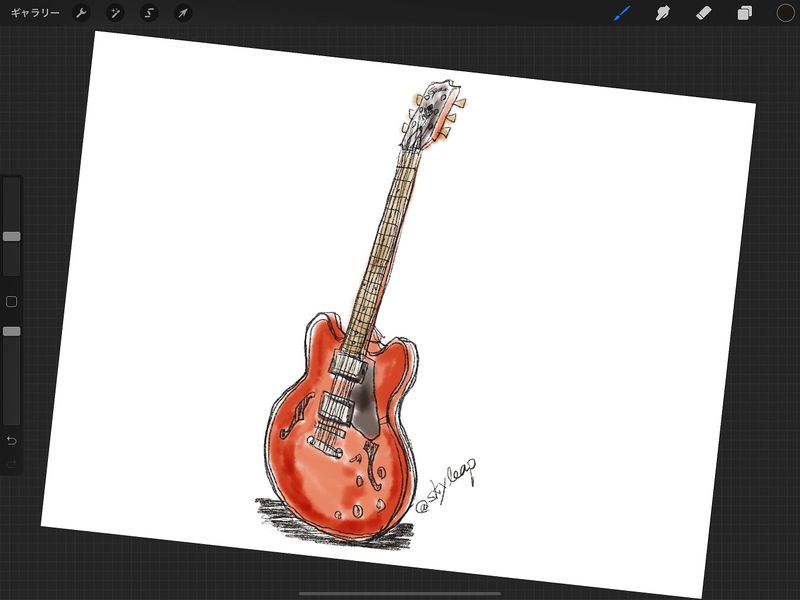Open the Layers panel
This screenshot has width=800, height=600.
(744, 14)
